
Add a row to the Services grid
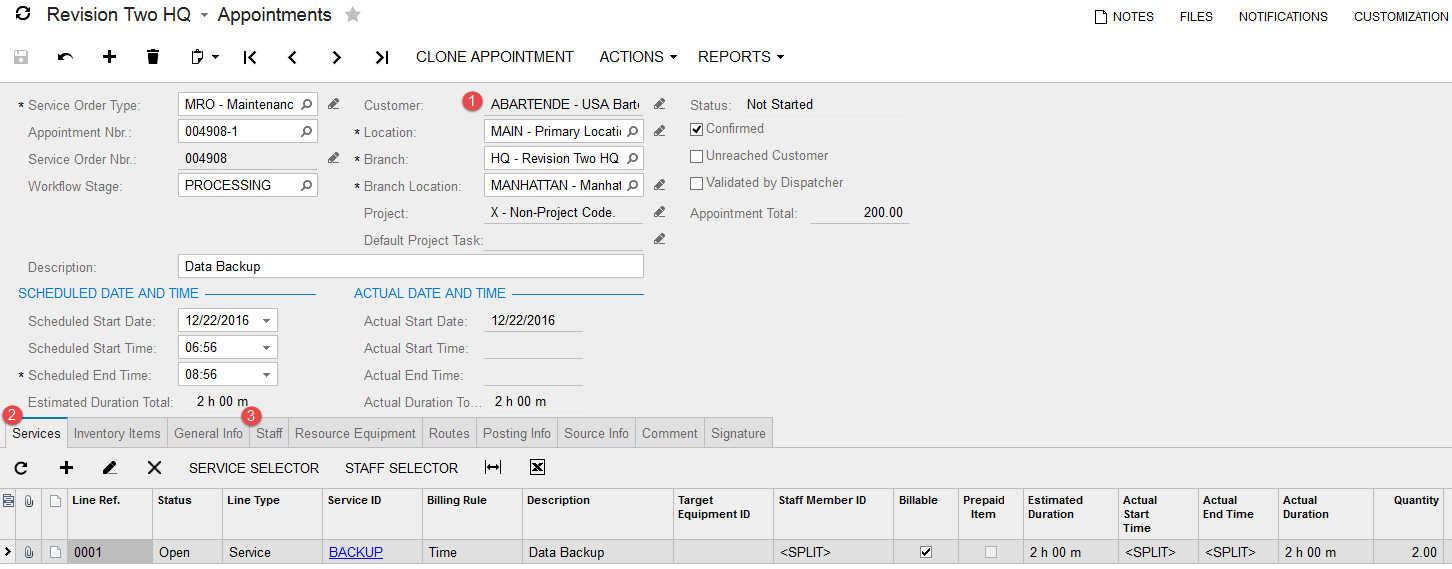point(66,468)
